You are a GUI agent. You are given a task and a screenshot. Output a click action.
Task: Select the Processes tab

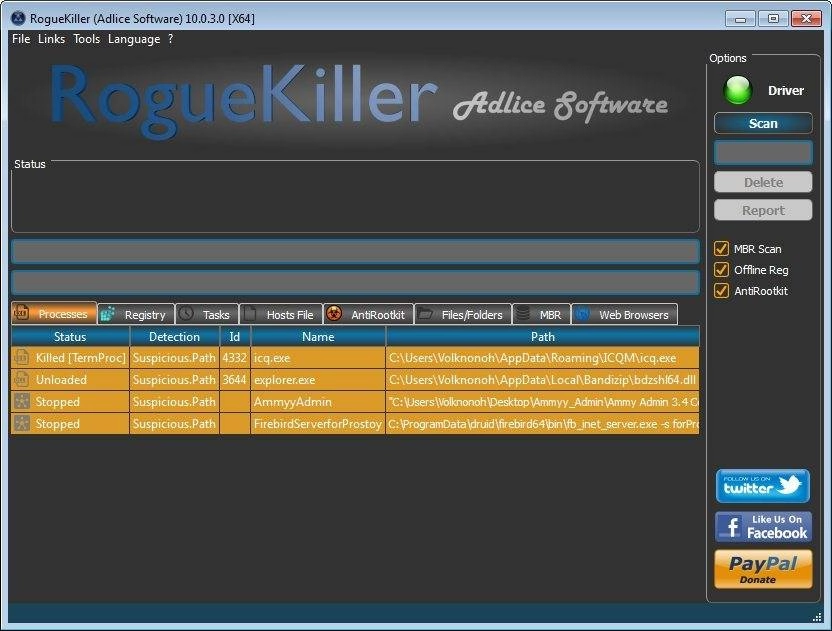pos(54,313)
